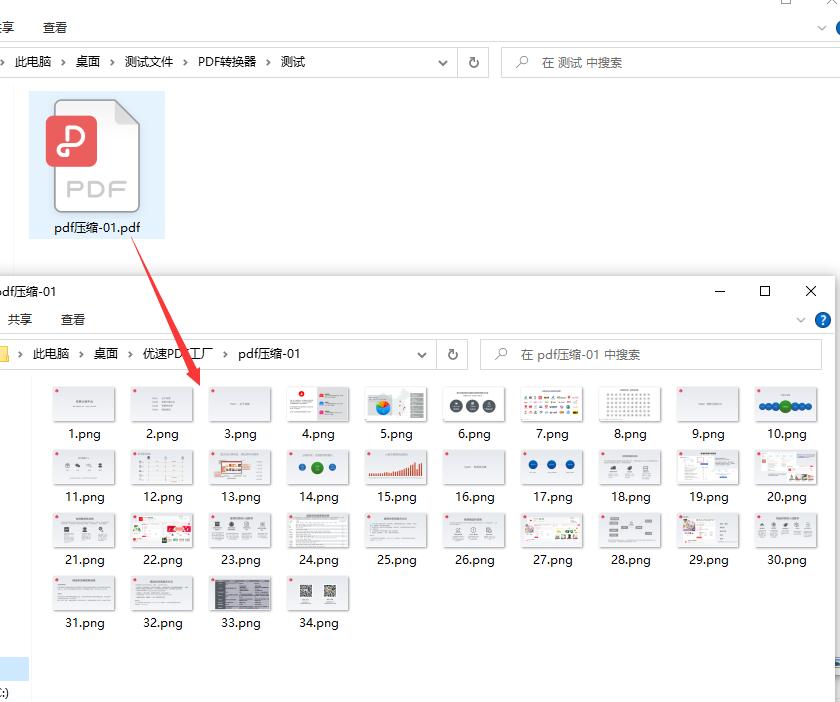Open the 共享 tab in pdf压缩-01 window
Viewport: 840px width, 702px height.
(x=21, y=318)
